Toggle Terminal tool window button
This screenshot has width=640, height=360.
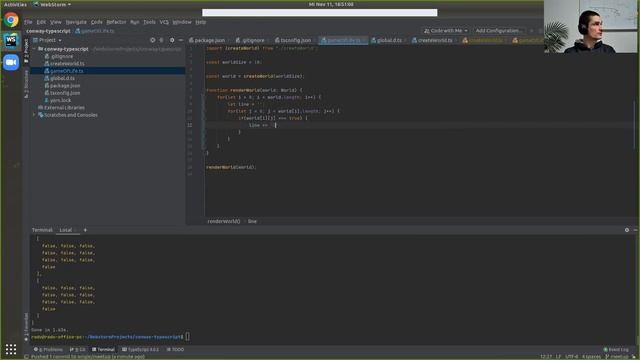point(103,349)
